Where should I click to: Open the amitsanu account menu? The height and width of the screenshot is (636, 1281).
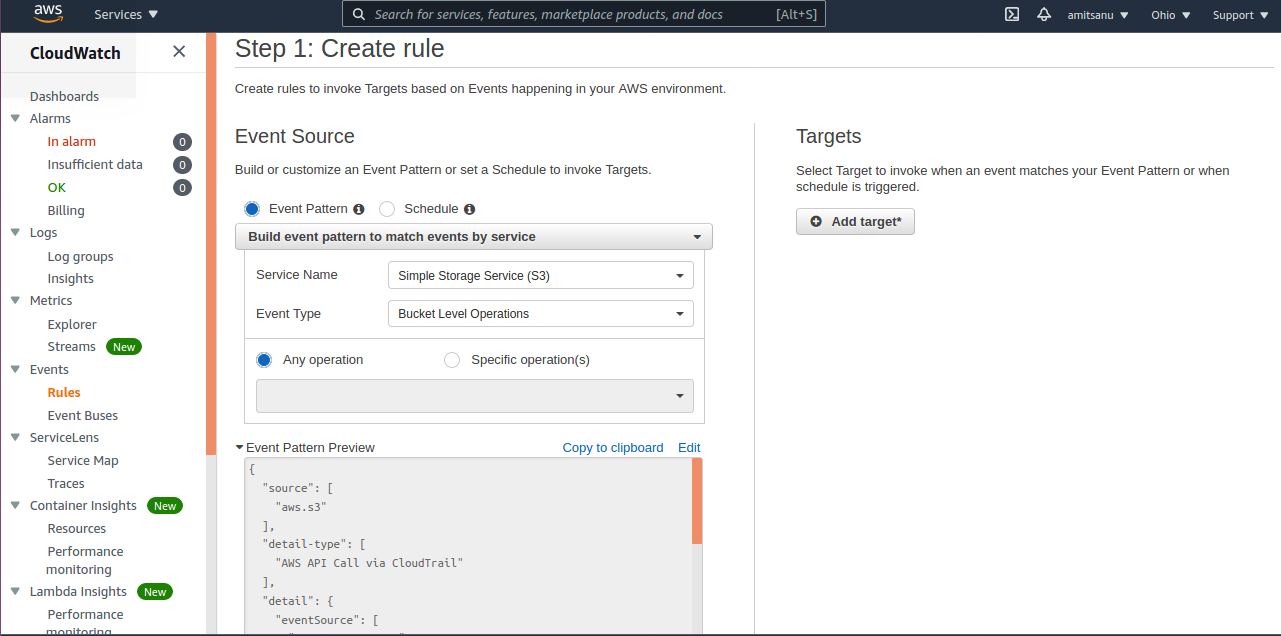[x=1098, y=15]
